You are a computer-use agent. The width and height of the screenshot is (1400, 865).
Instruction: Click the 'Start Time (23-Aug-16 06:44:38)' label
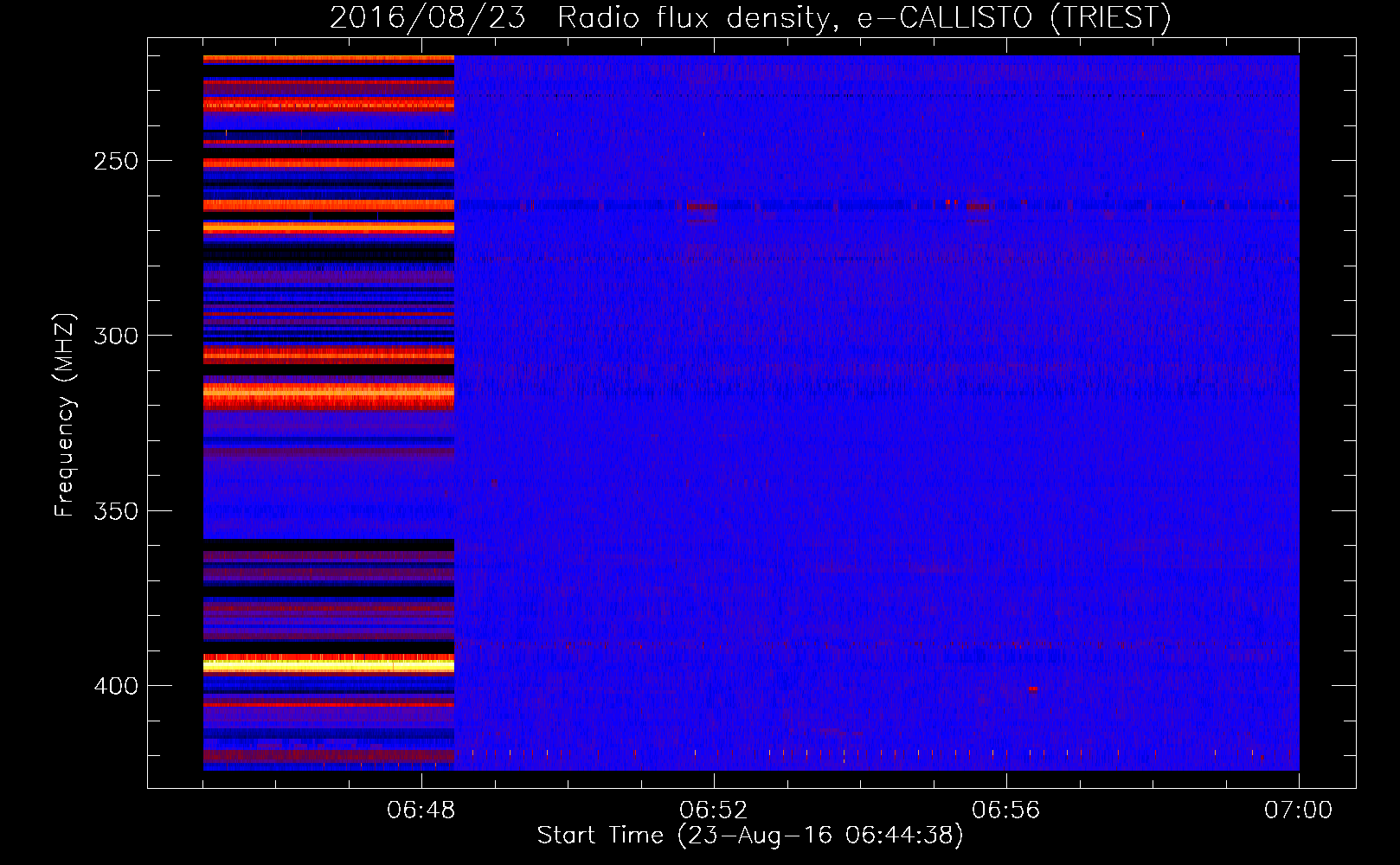pyautogui.click(x=750, y=836)
